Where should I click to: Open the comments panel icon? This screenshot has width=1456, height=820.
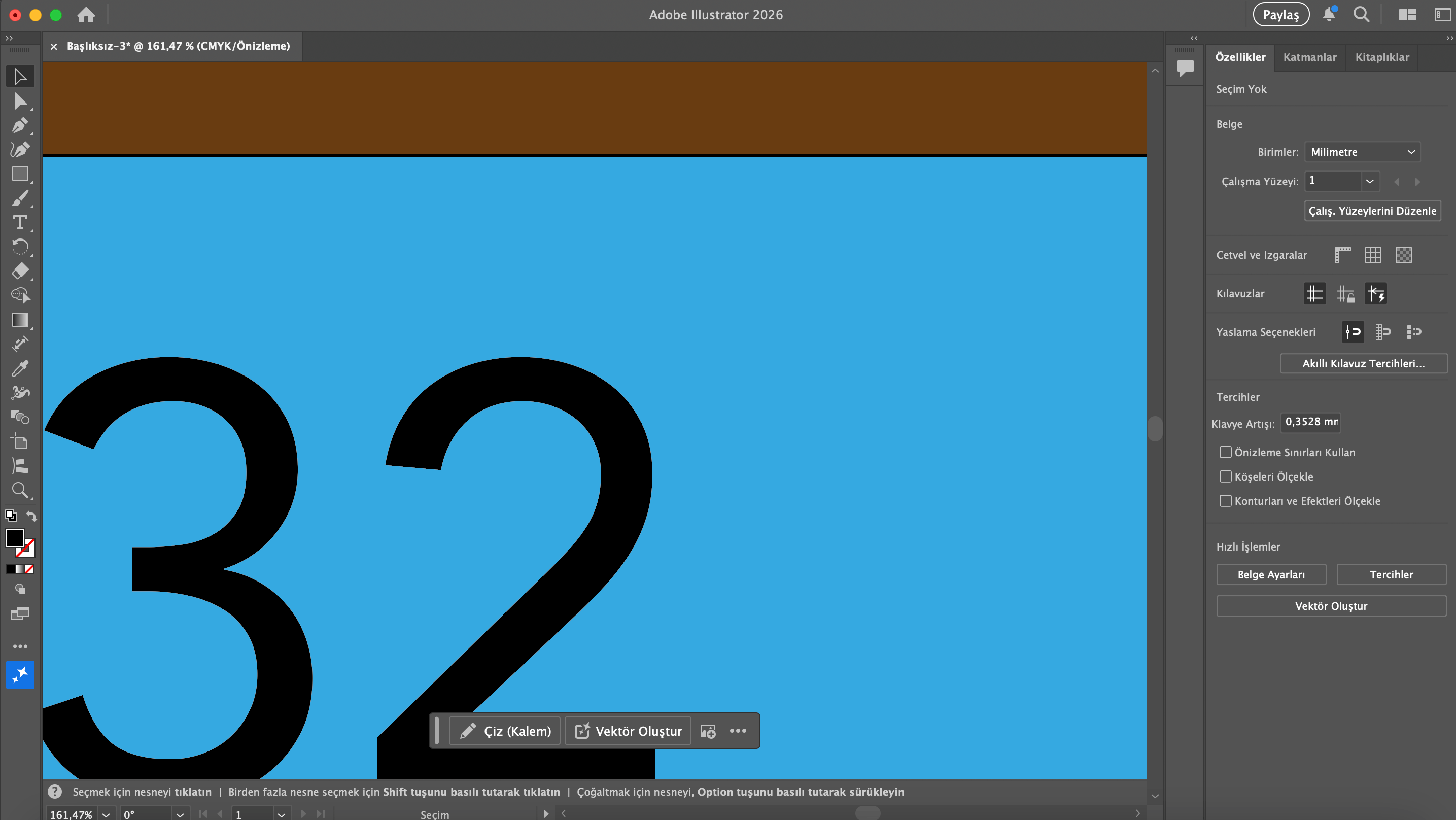(1185, 68)
